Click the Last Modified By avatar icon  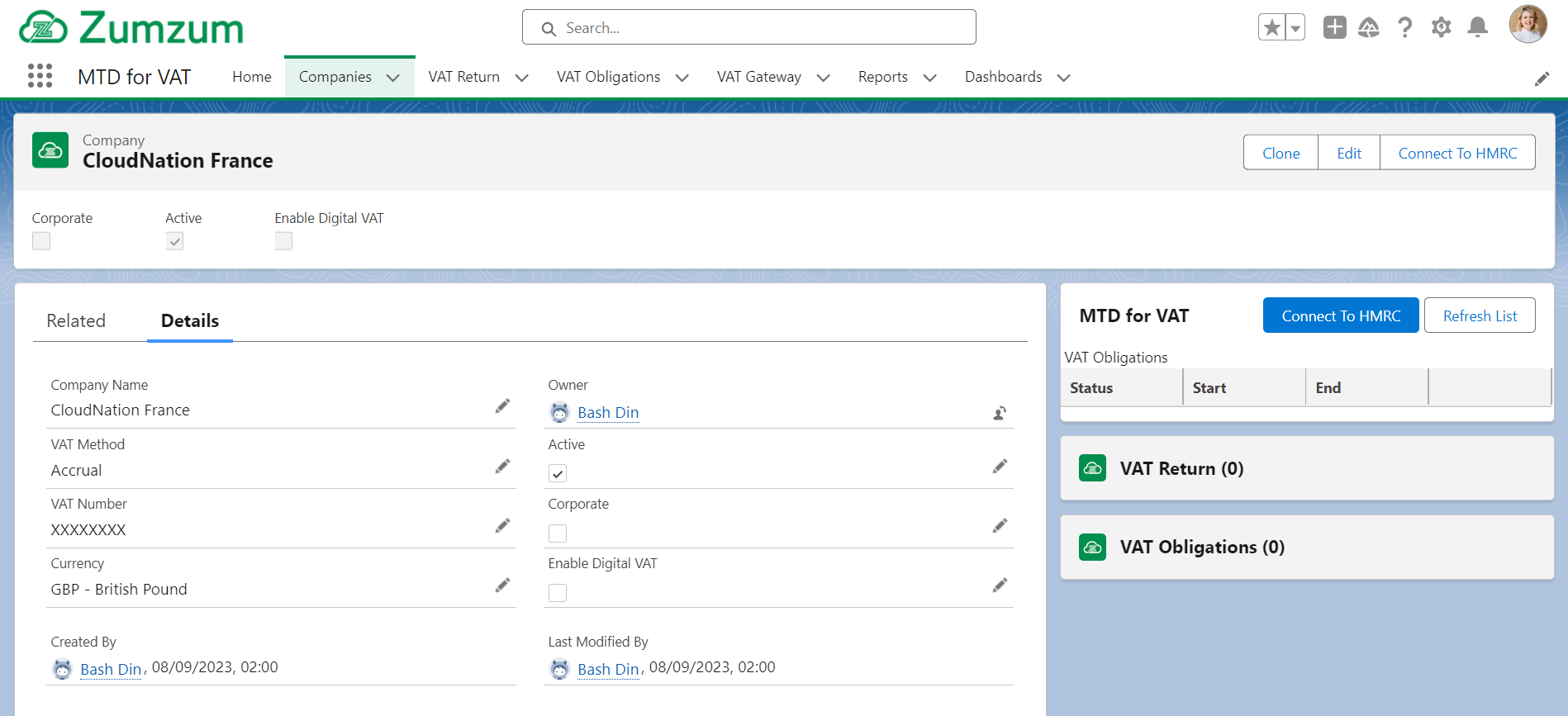pos(560,669)
